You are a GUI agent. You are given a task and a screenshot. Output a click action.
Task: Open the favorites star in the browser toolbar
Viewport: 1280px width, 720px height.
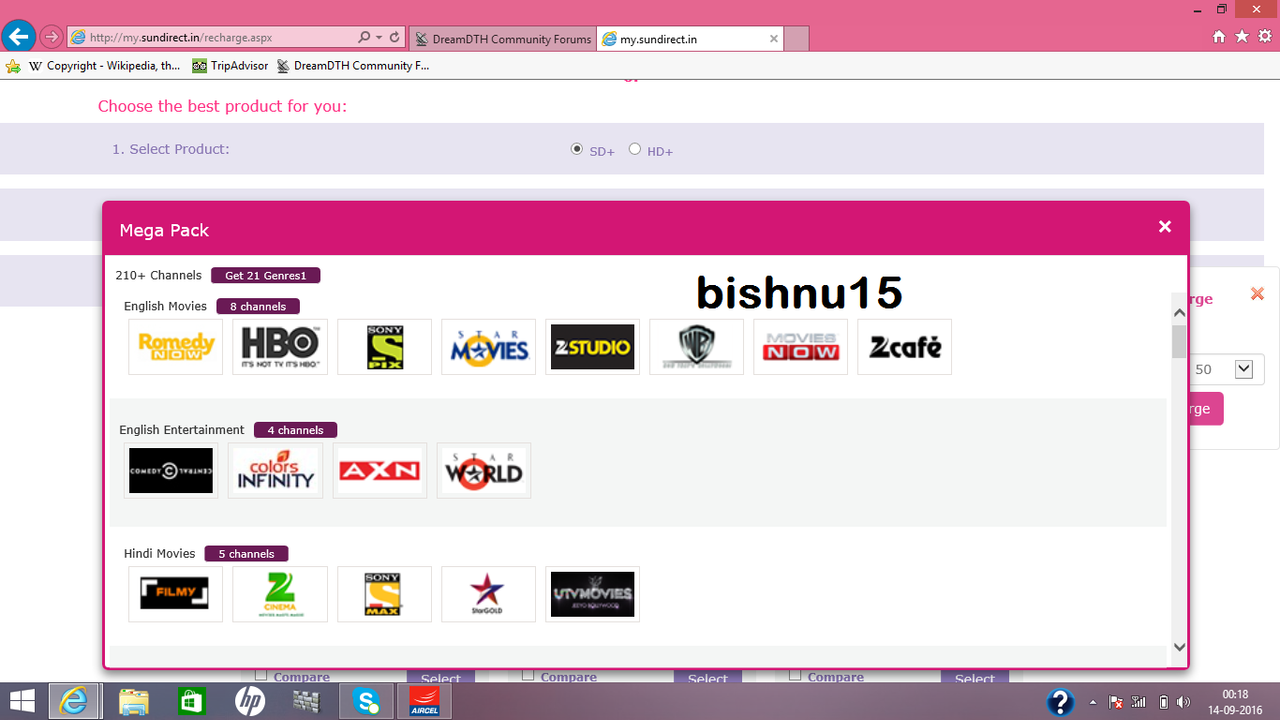[x=1242, y=37]
